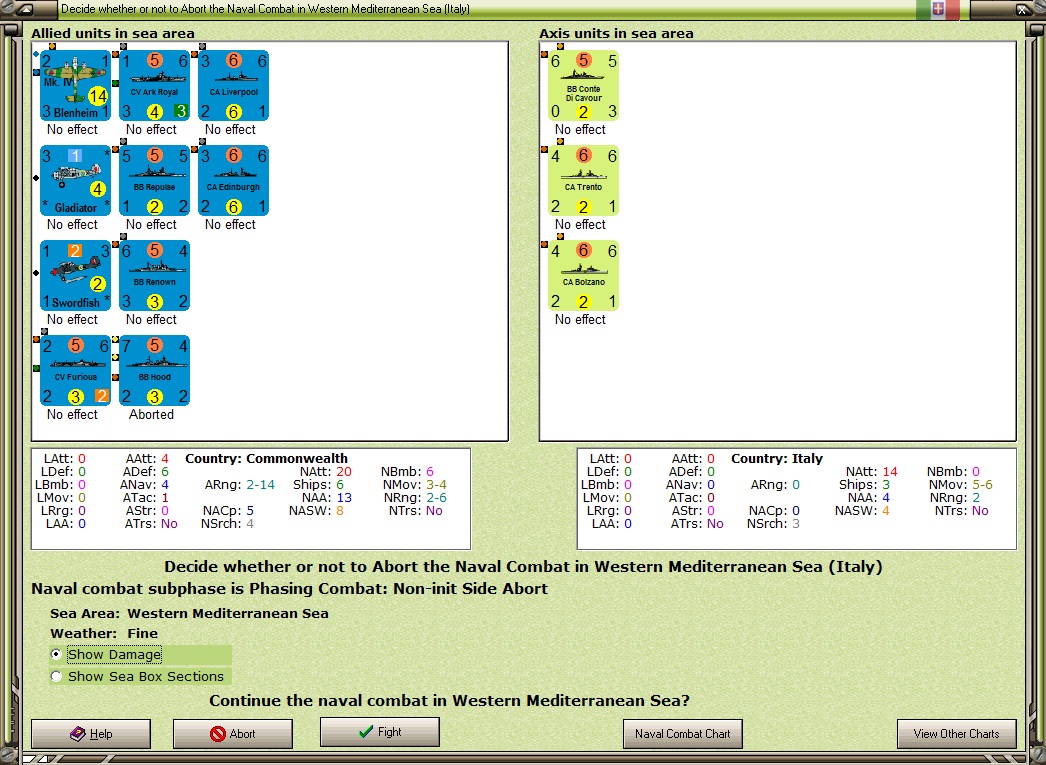Abort the naval combat

(x=233, y=734)
